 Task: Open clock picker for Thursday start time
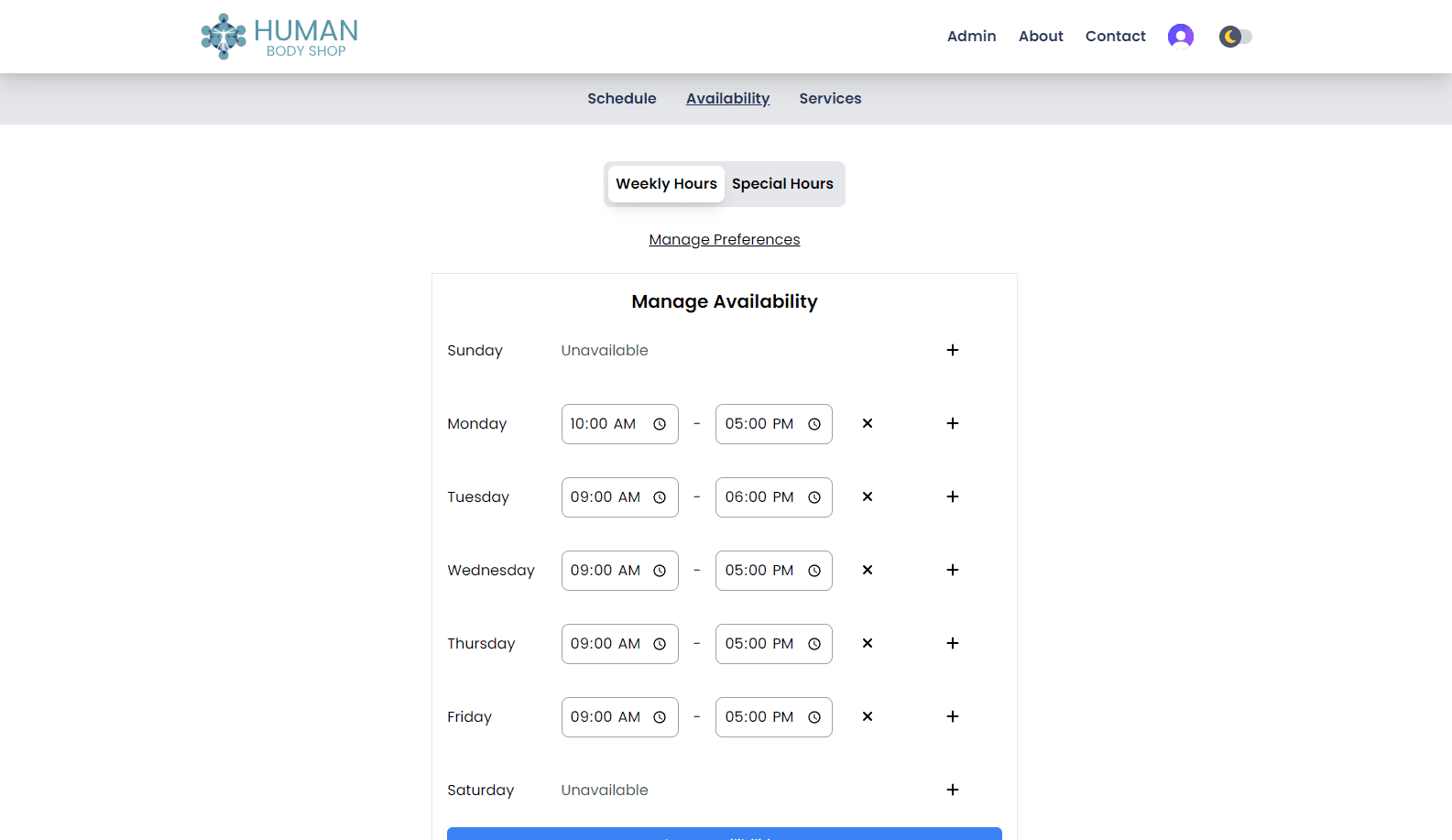pyautogui.click(x=660, y=644)
